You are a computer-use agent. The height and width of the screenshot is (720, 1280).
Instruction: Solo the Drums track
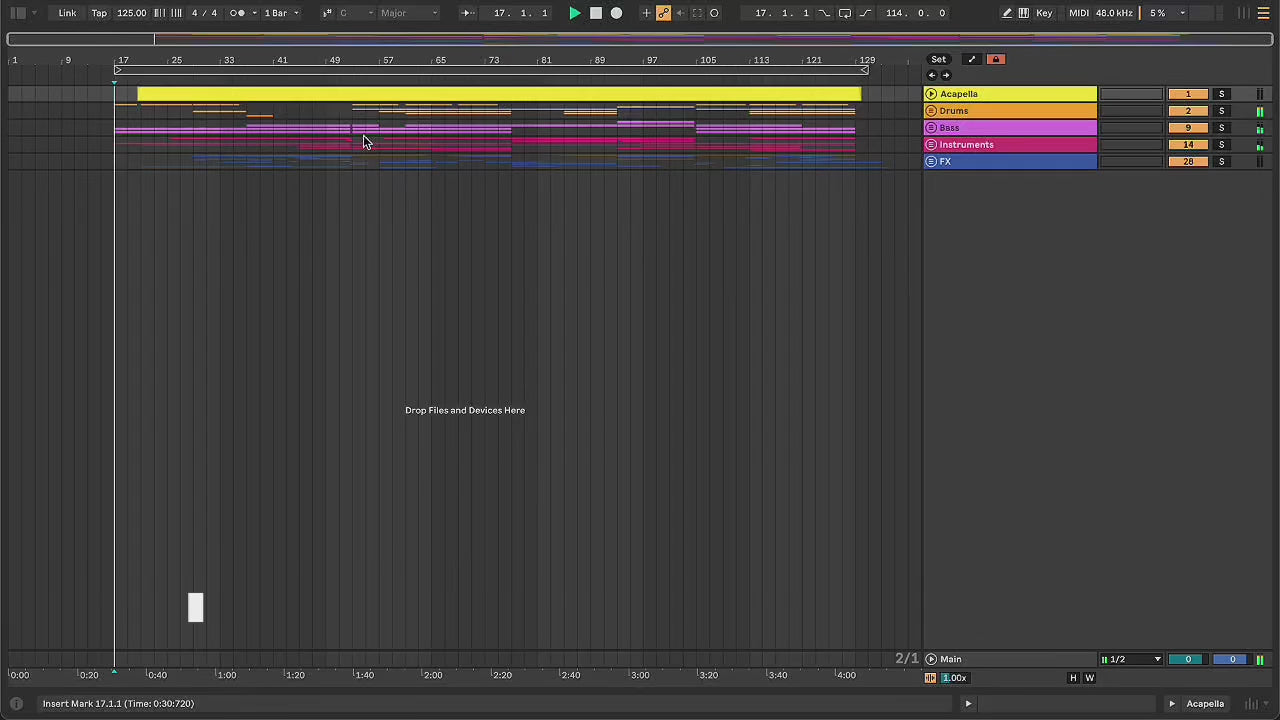point(1221,111)
